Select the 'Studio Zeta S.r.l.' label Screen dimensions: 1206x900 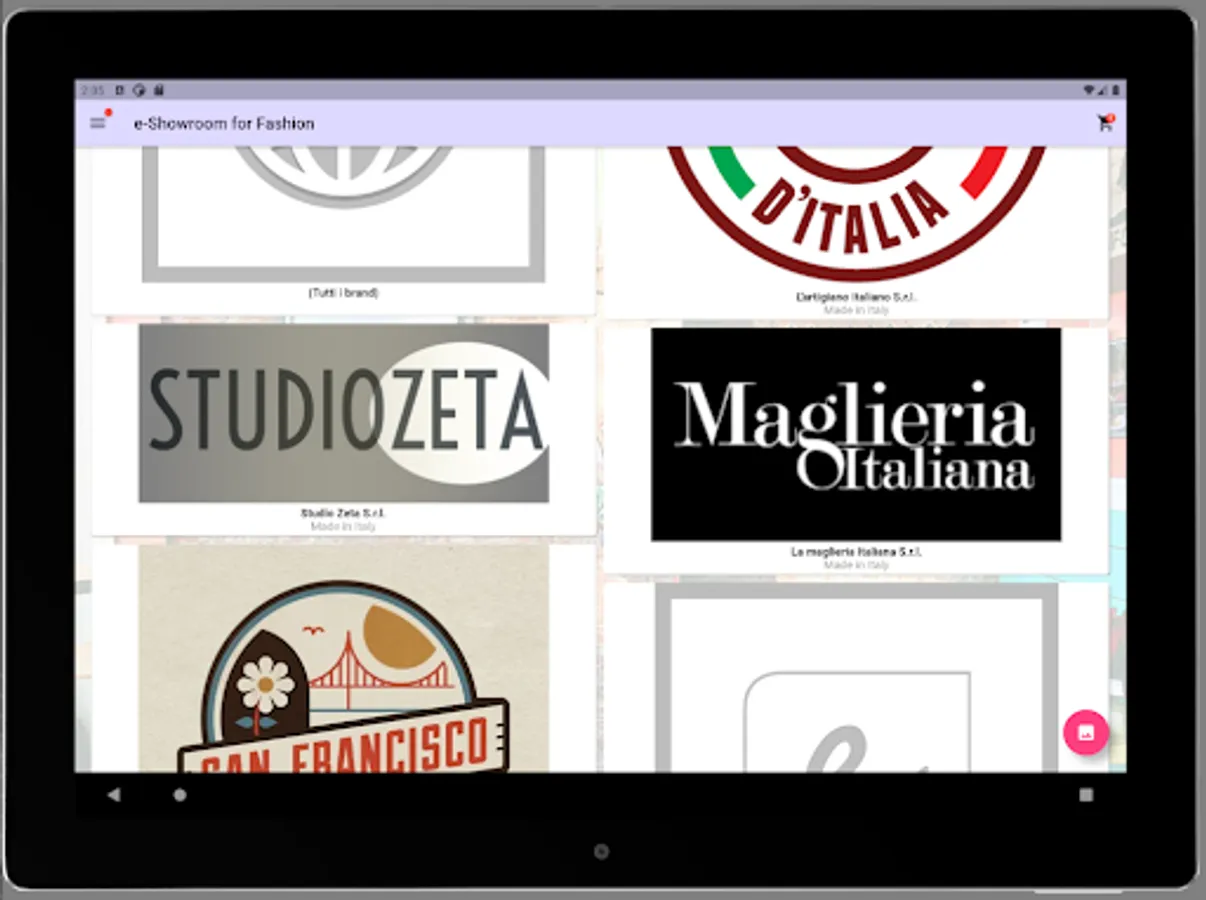point(344,513)
